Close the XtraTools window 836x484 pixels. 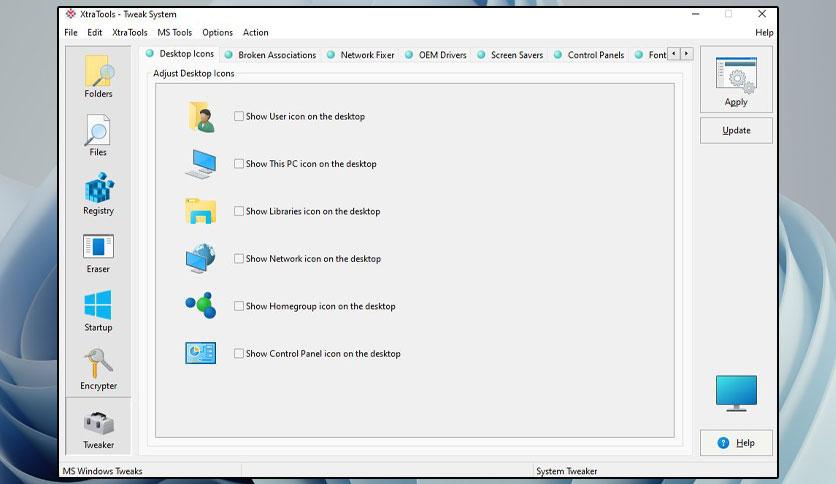(x=762, y=14)
